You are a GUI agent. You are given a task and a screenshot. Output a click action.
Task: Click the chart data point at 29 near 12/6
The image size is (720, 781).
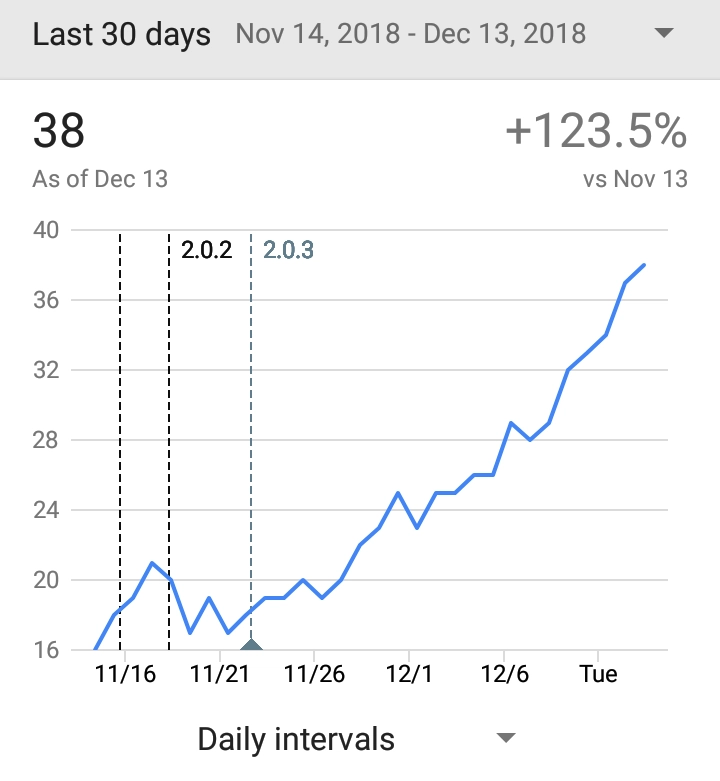(511, 423)
